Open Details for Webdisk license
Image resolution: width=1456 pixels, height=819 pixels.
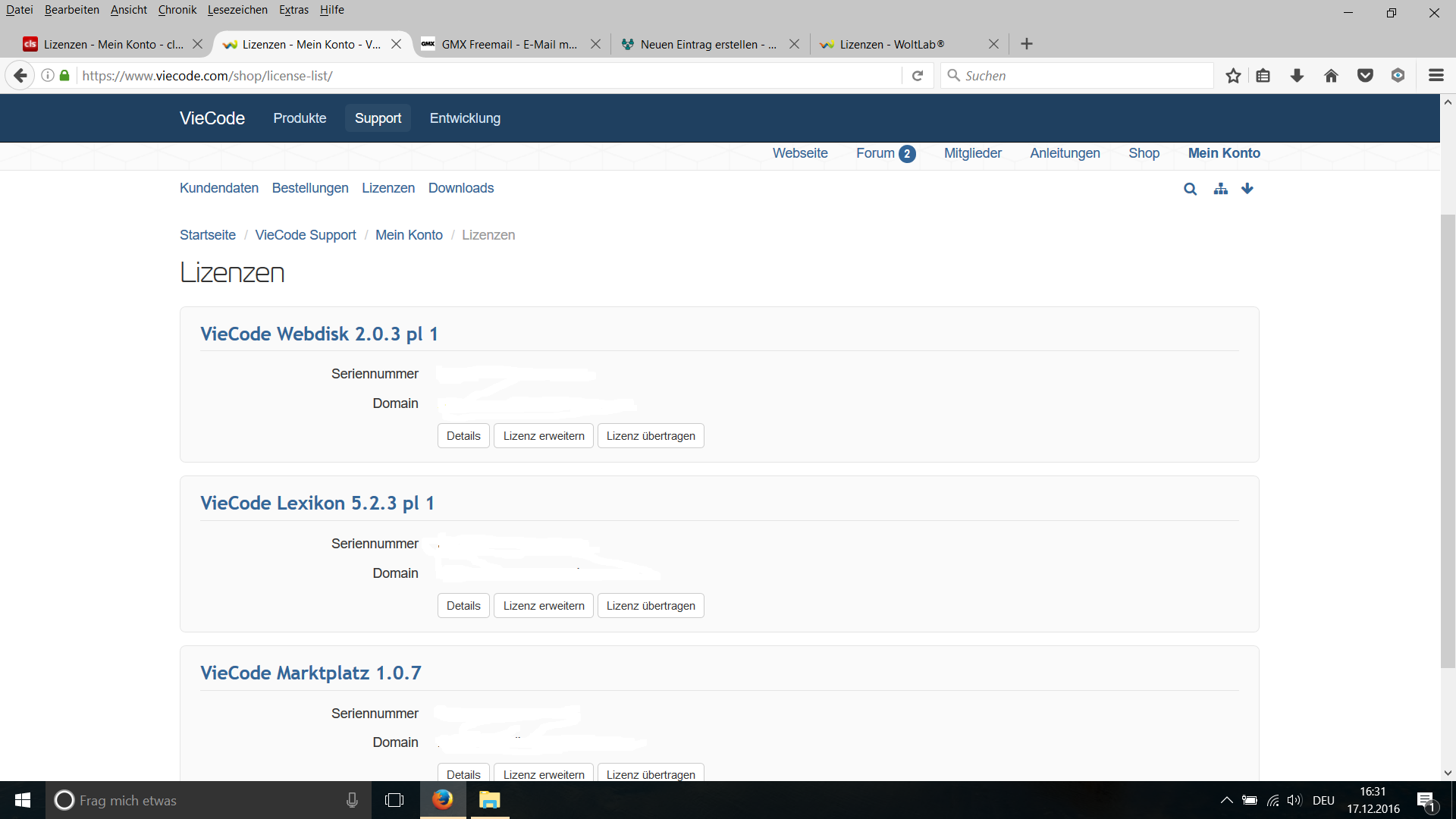(463, 436)
